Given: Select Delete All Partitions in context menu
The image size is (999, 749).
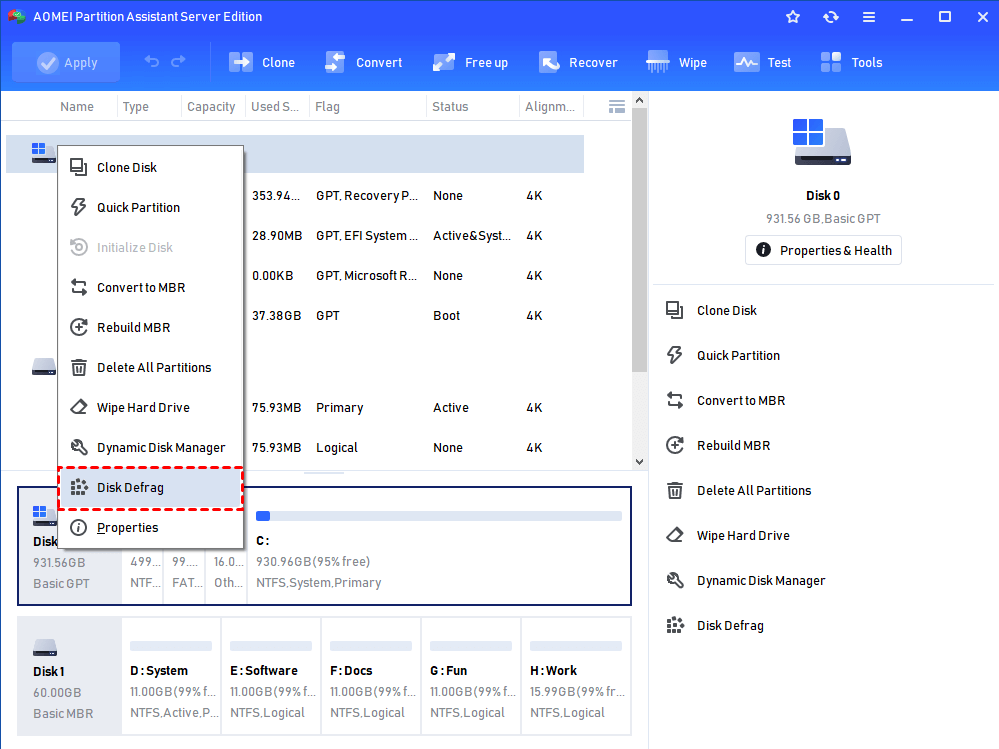Looking at the screenshot, I should (x=150, y=367).
